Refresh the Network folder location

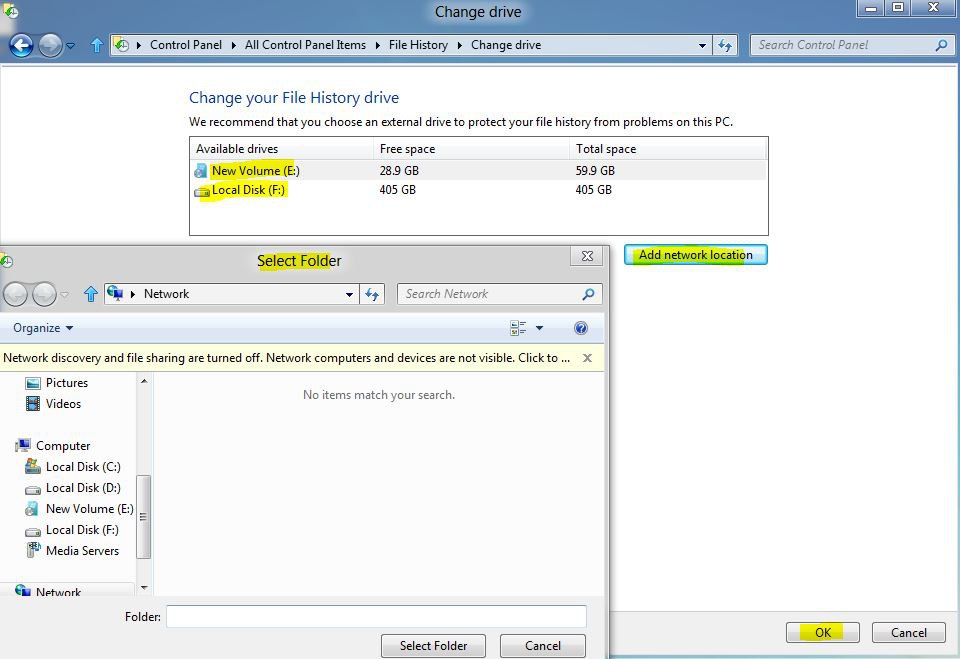click(x=372, y=294)
